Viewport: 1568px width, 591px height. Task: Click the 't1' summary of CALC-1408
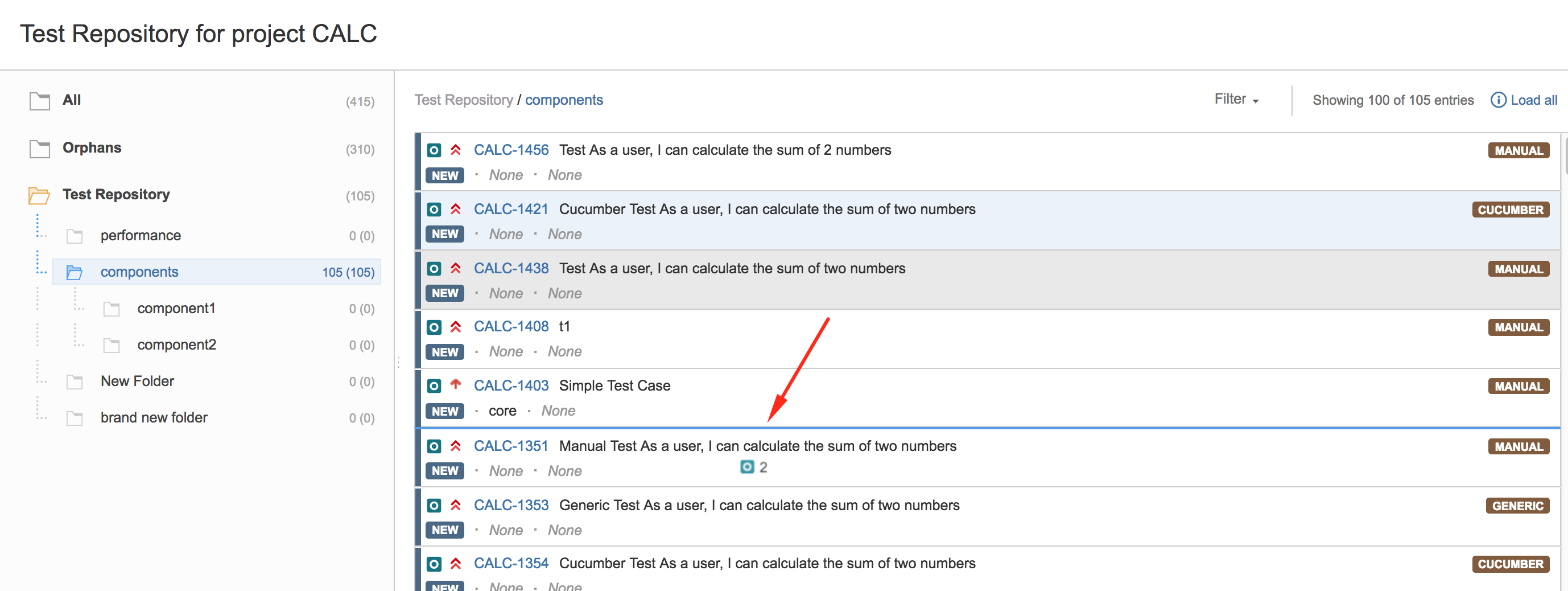[564, 327]
